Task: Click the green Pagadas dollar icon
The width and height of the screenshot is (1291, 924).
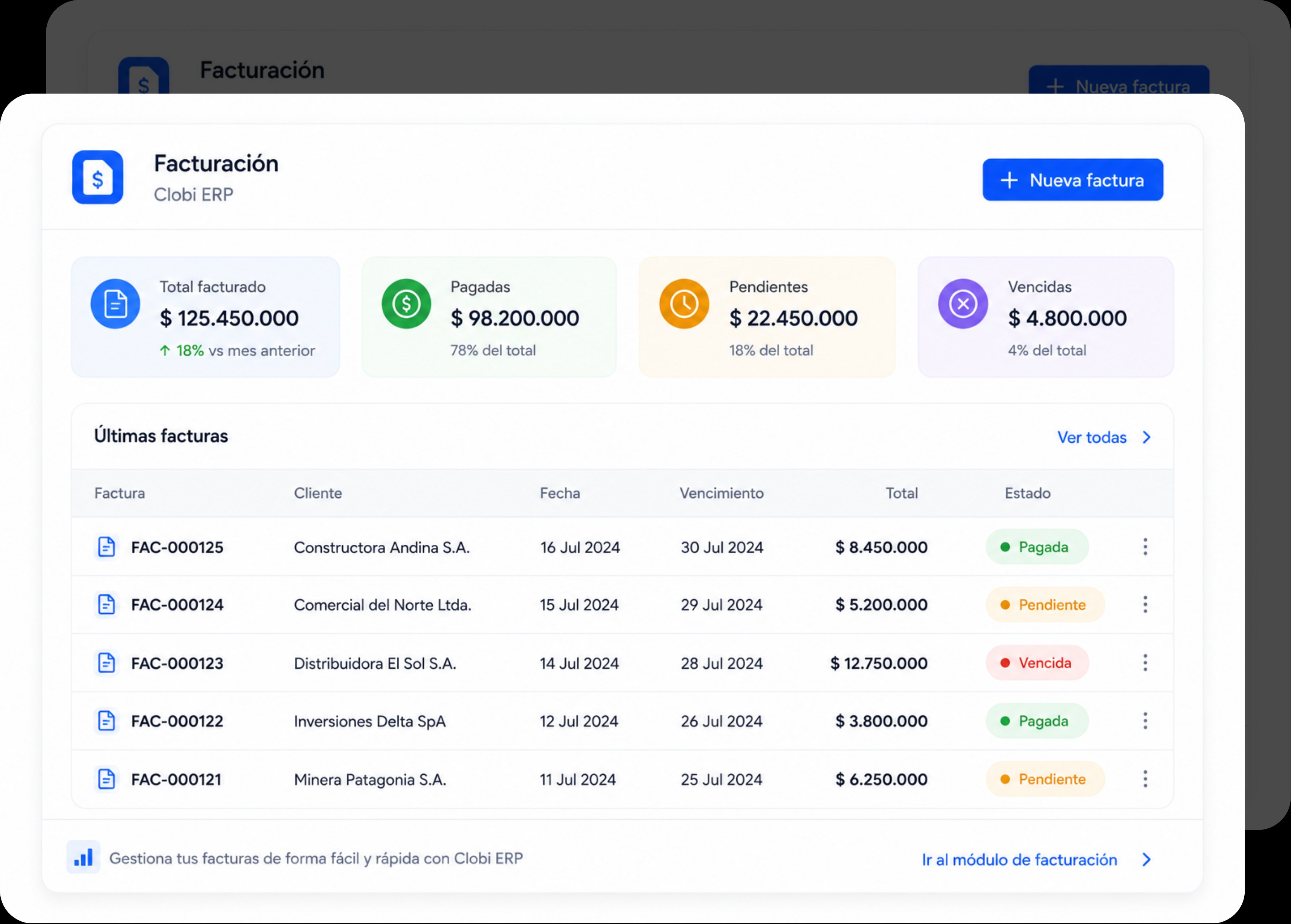Action: click(406, 304)
